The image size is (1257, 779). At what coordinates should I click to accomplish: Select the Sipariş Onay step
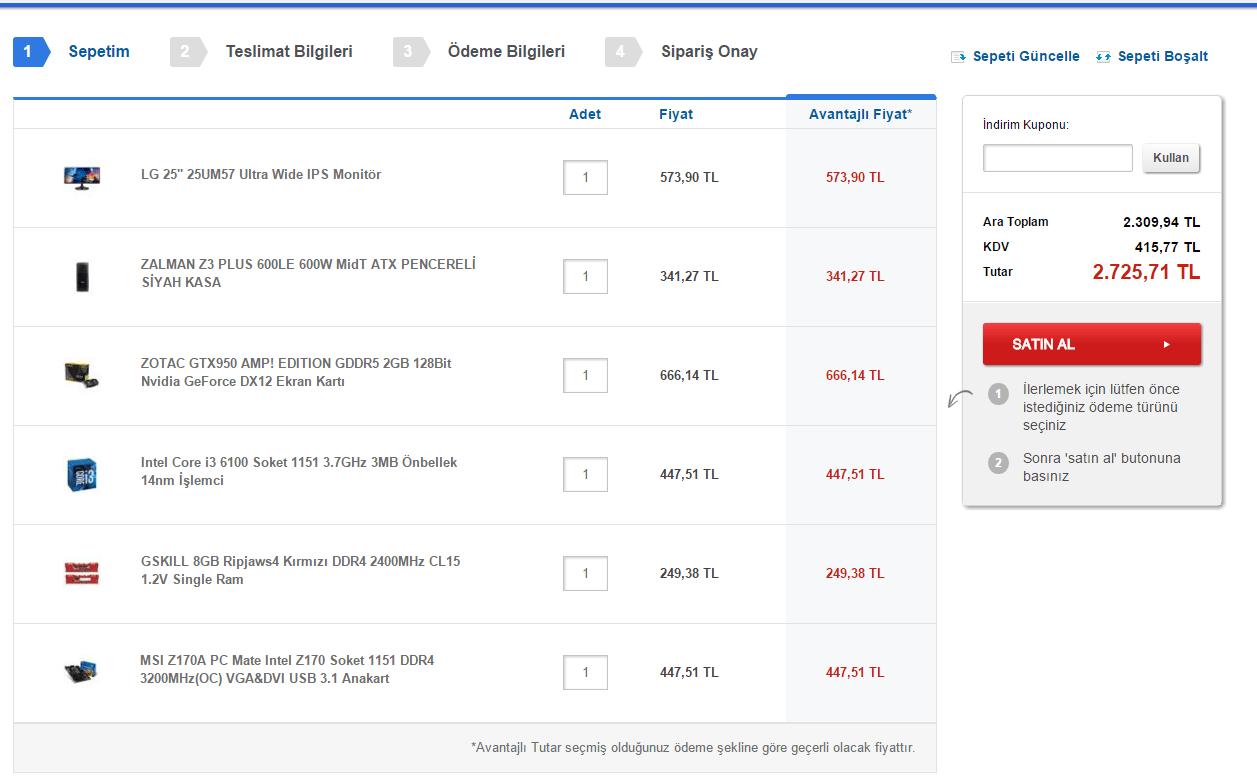[709, 51]
